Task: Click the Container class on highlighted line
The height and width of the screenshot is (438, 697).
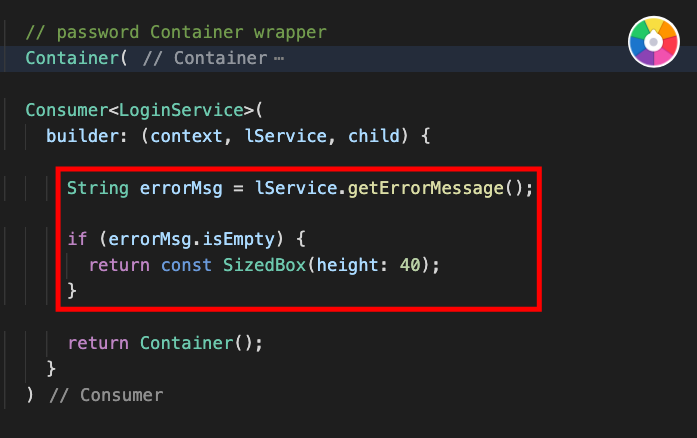Action: [x=72, y=58]
